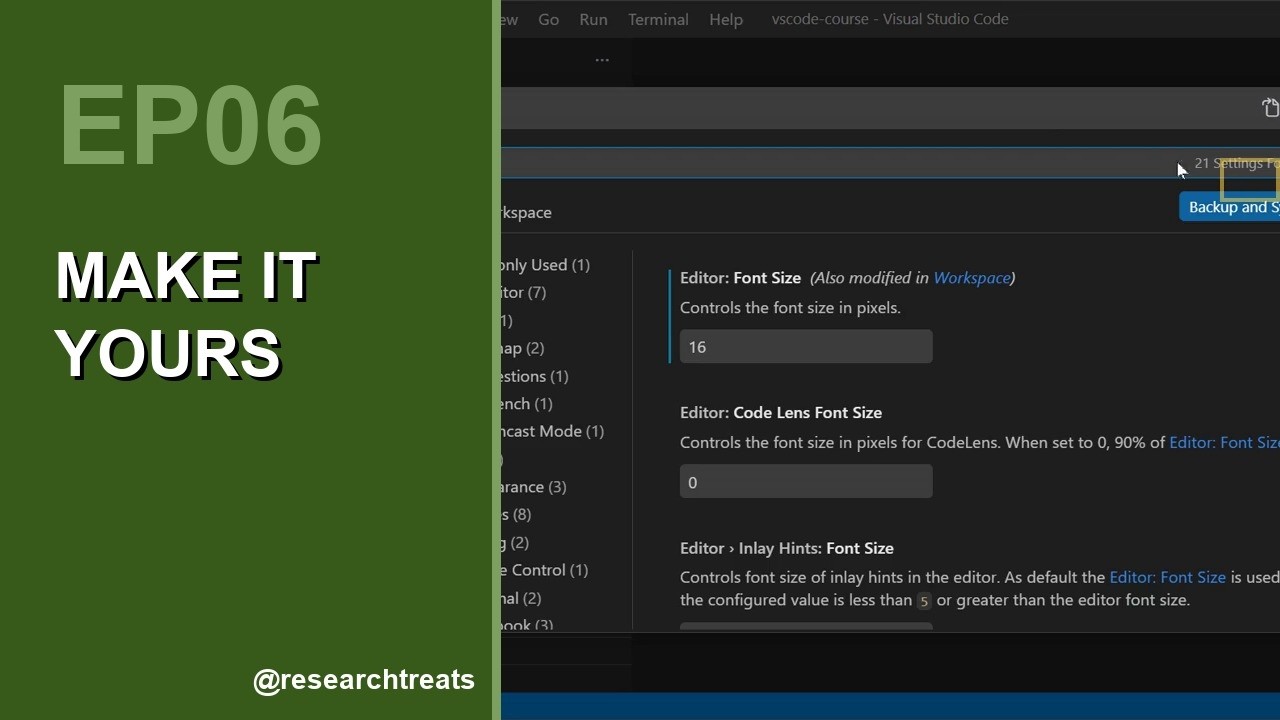
Task: Click the Editor: Font Size input showing 16
Action: [x=806, y=347]
